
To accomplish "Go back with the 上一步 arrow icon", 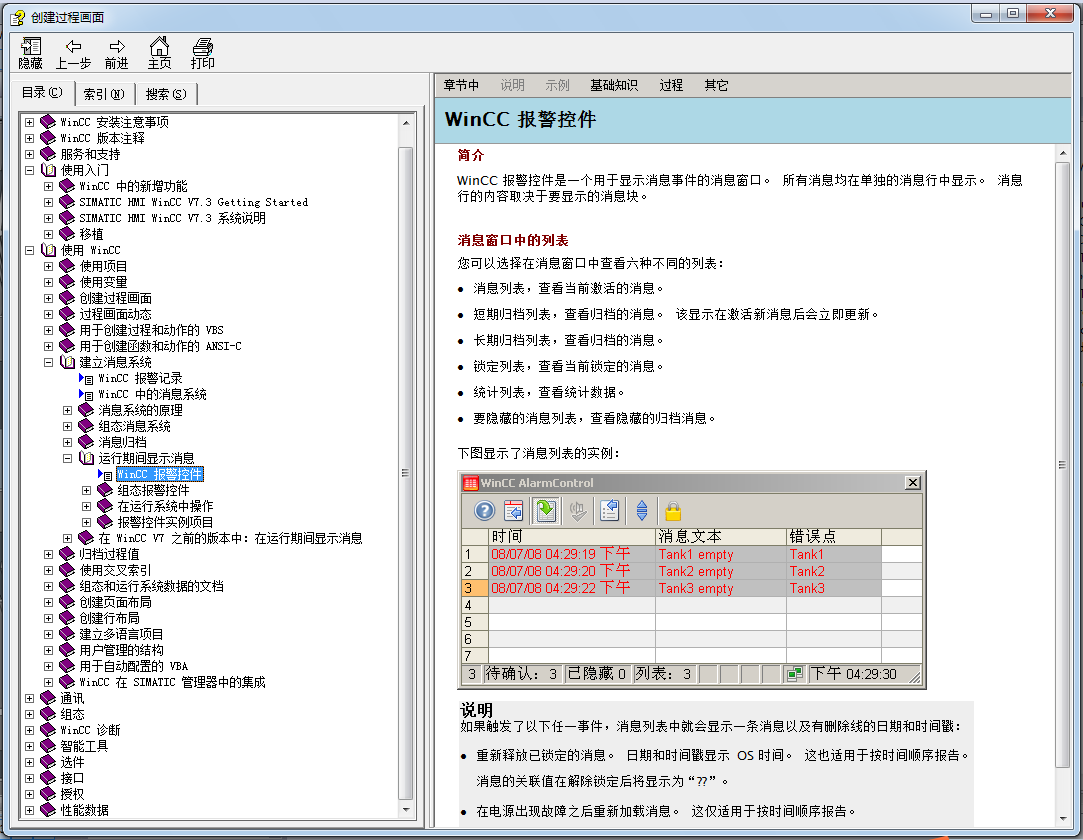I will tap(73, 46).
